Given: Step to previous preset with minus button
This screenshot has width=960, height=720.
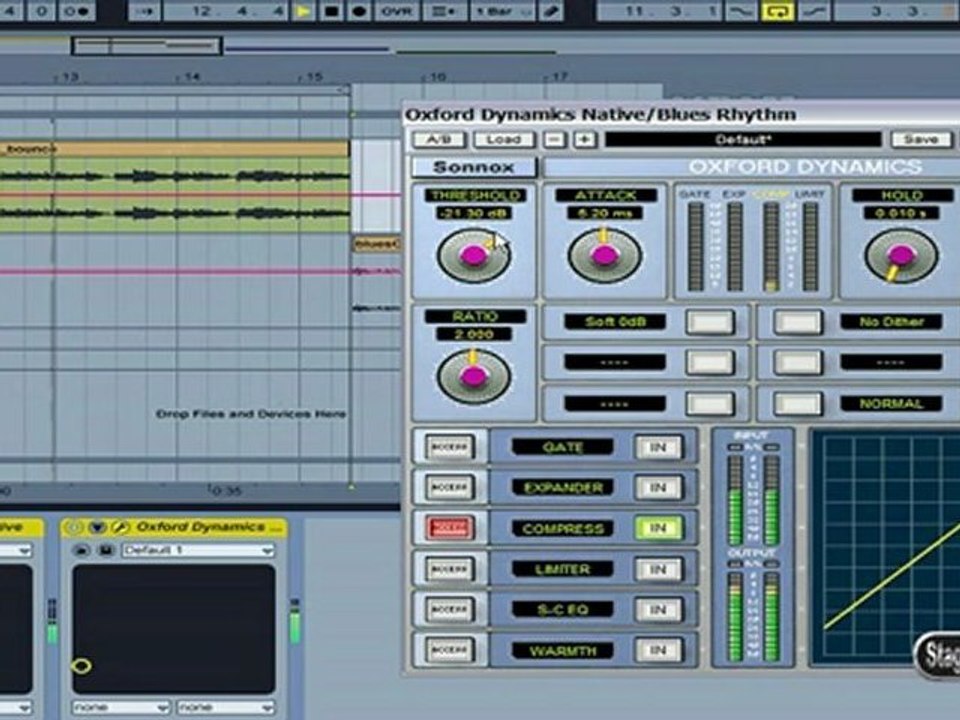Looking at the screenshot, I should tap(555, 140).
